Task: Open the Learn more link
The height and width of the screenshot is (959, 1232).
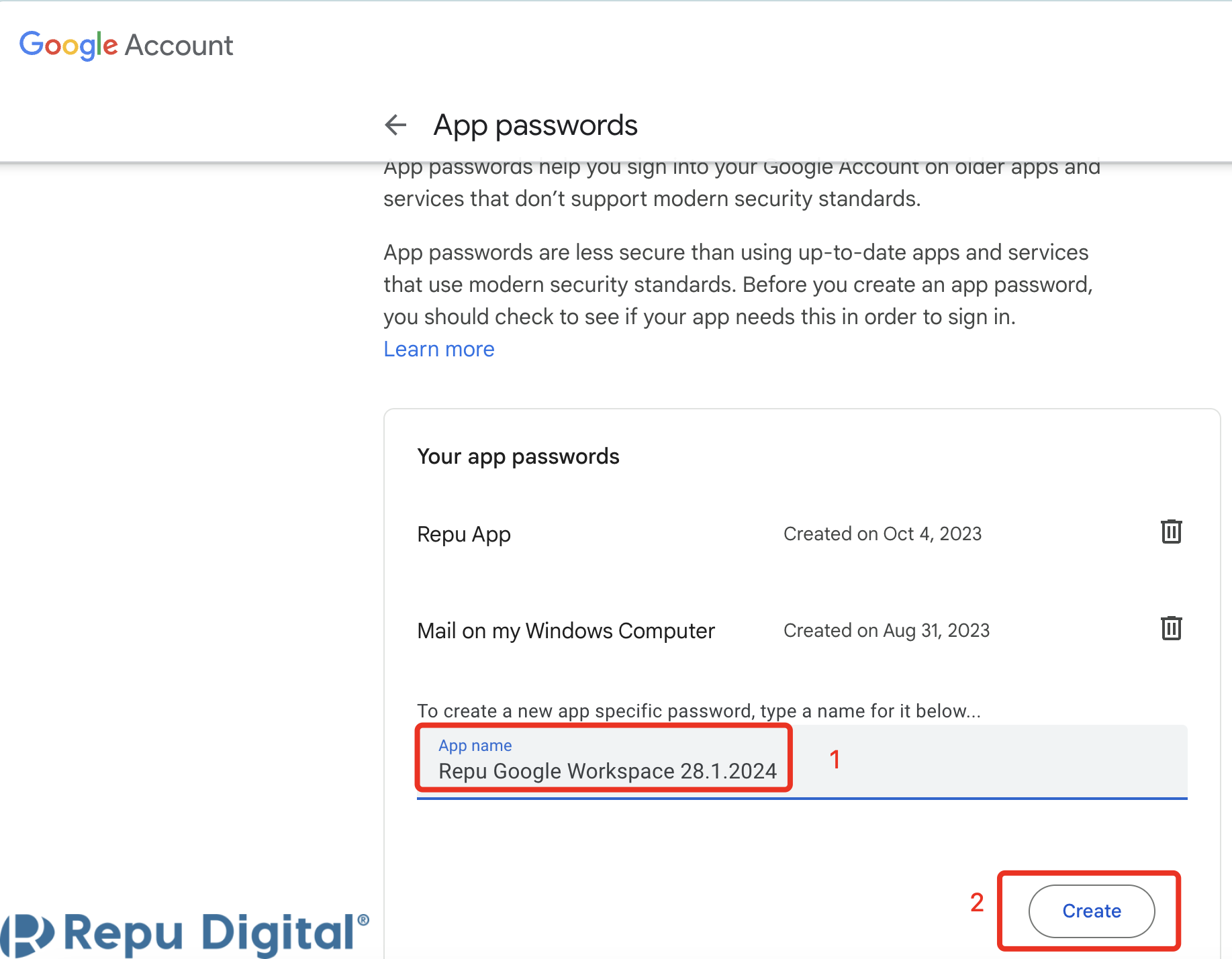Action: point(439,349)
